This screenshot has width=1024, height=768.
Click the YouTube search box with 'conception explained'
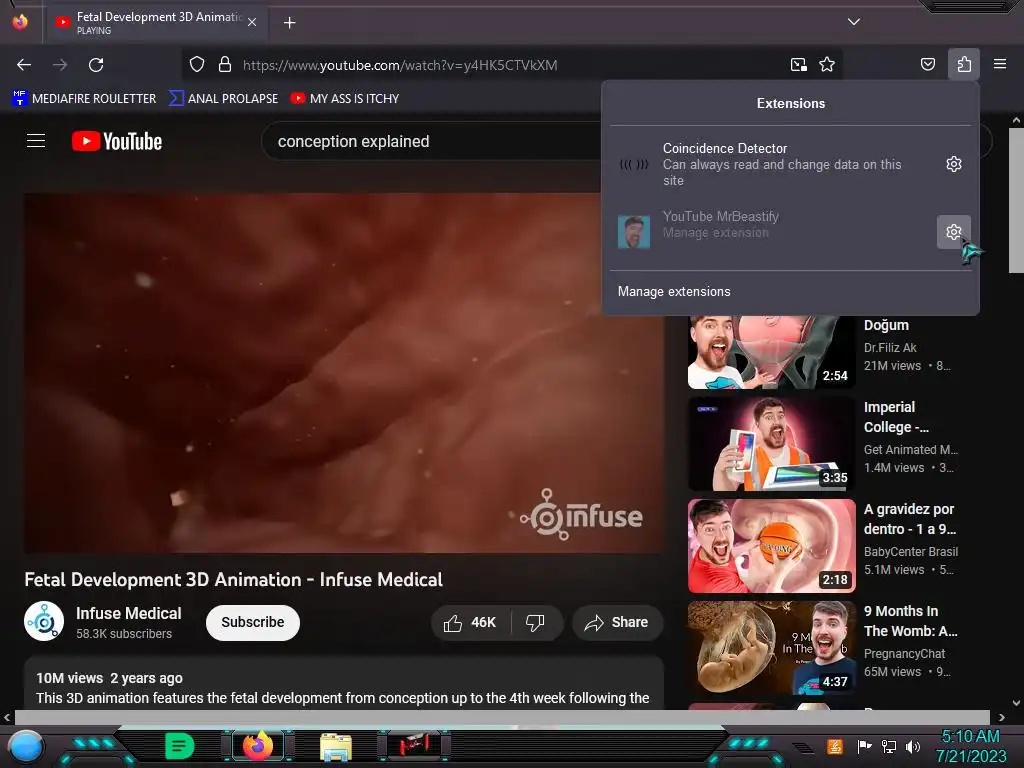[431, 141]
